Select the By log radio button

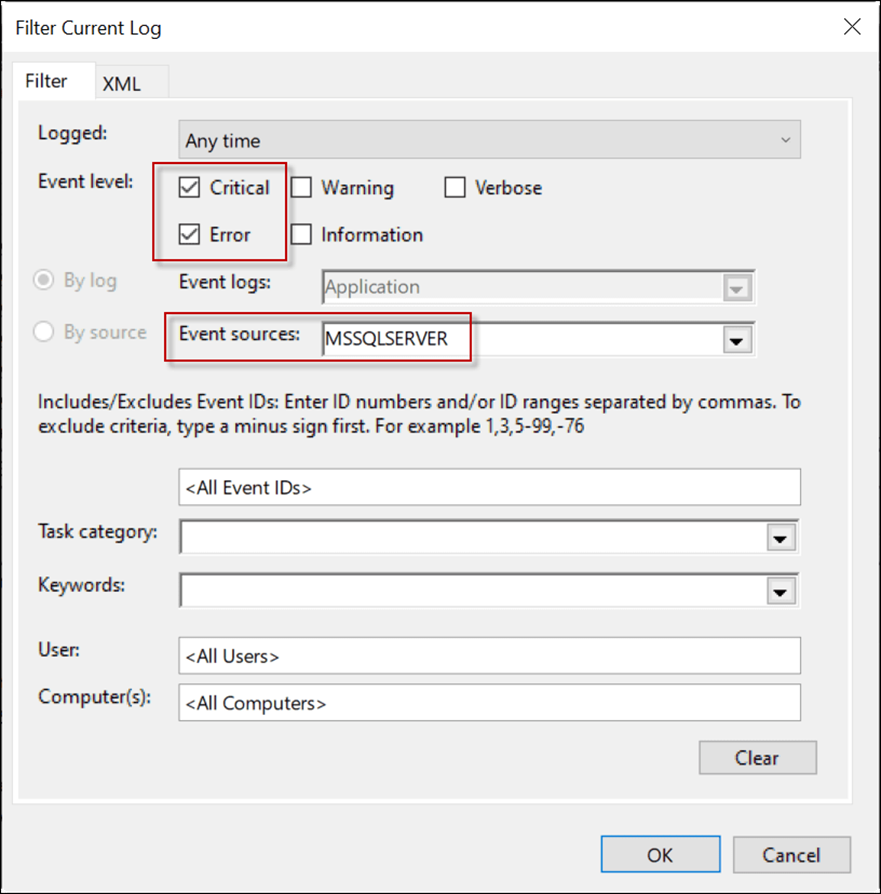44,281
